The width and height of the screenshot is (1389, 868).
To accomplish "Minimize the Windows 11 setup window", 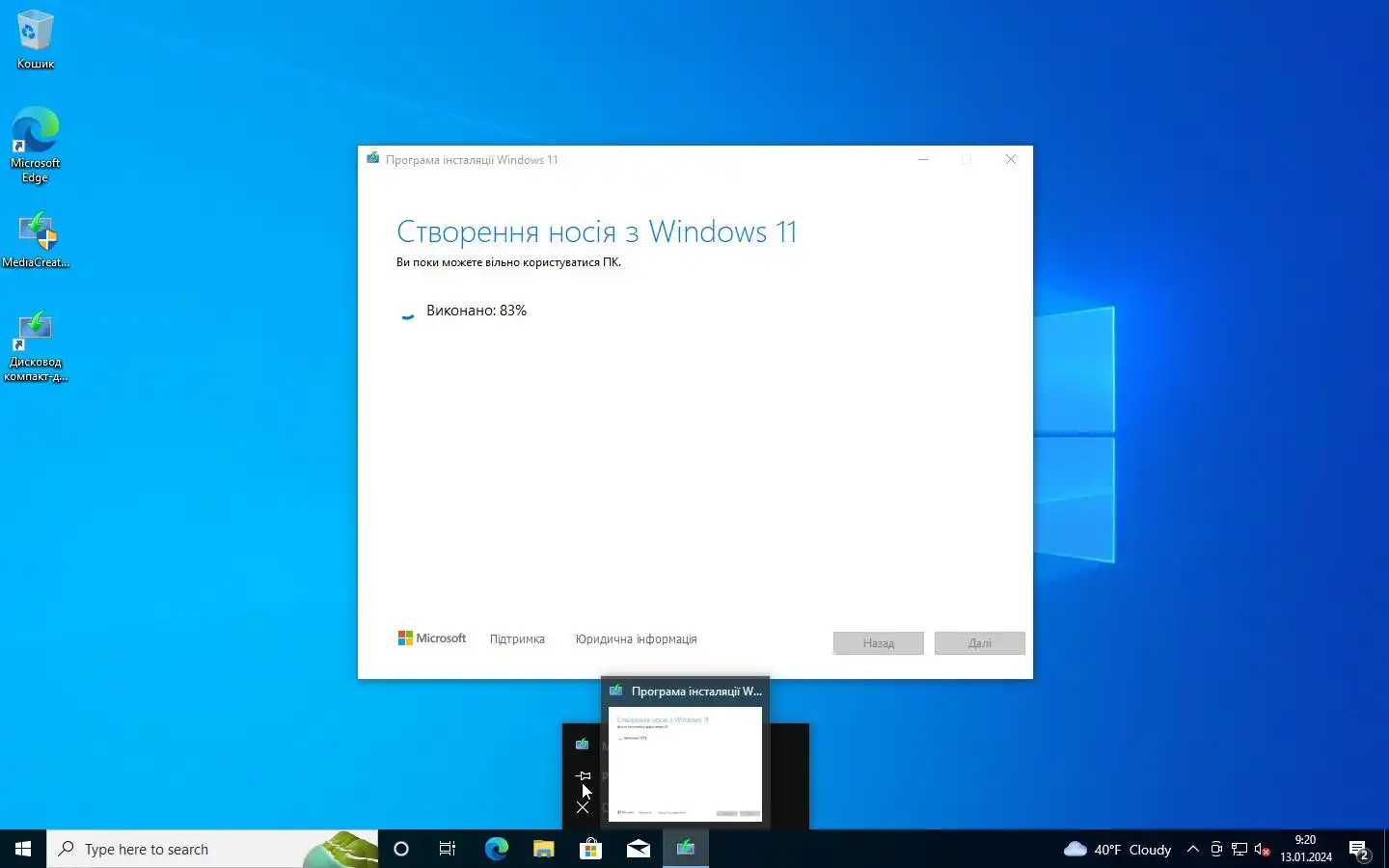I will pos(923,159).
